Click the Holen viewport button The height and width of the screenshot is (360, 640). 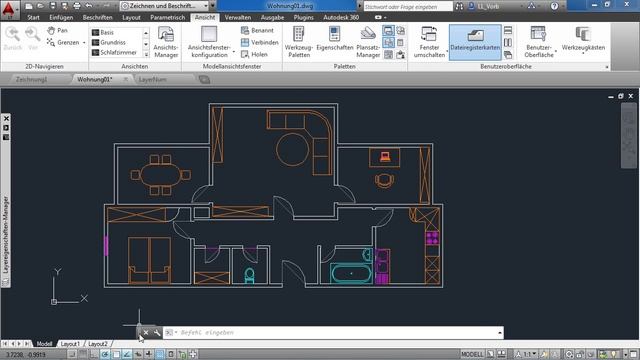[254, 54]
